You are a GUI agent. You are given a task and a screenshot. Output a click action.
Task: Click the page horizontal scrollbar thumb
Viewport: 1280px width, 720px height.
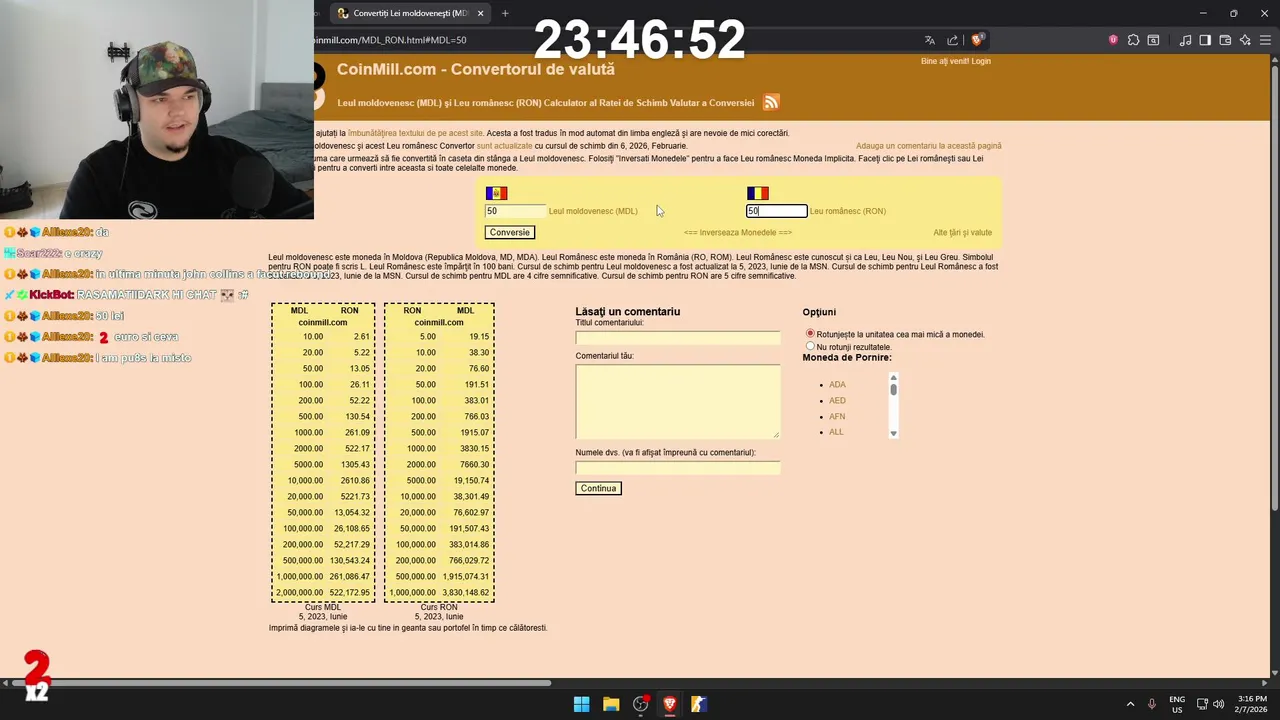point(282,683)
